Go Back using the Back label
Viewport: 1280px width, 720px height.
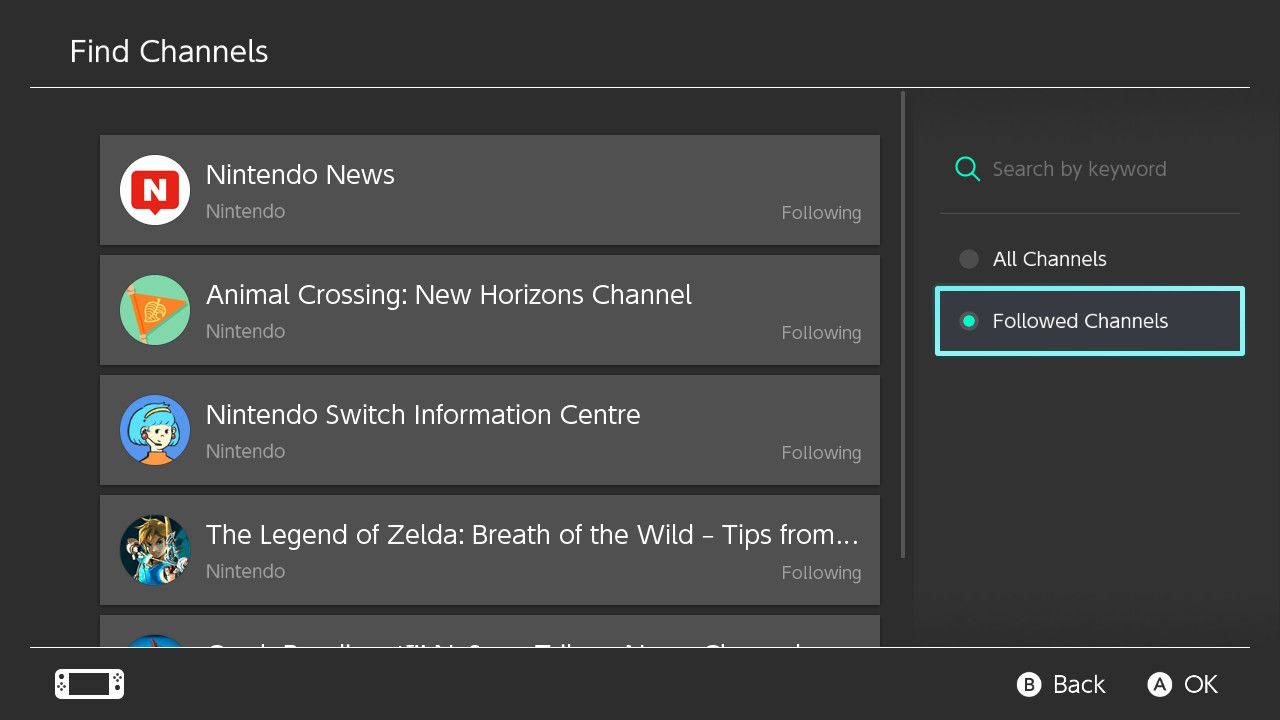[x=1079, y=684]
